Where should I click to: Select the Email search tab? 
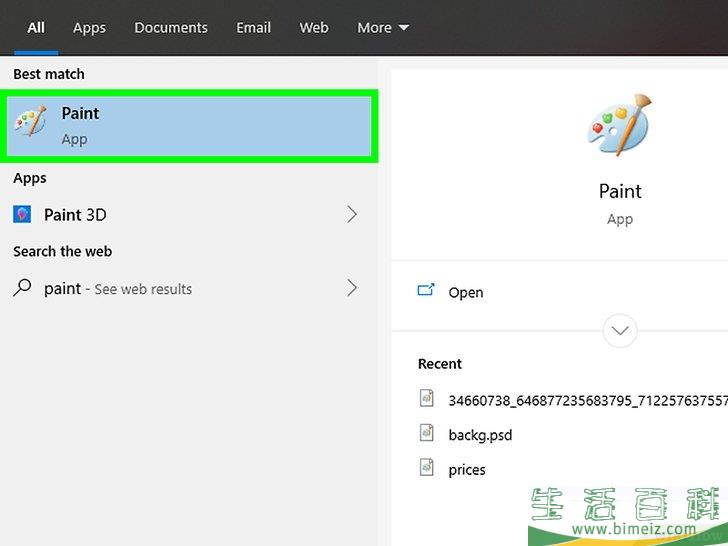(x=254, y=28)
